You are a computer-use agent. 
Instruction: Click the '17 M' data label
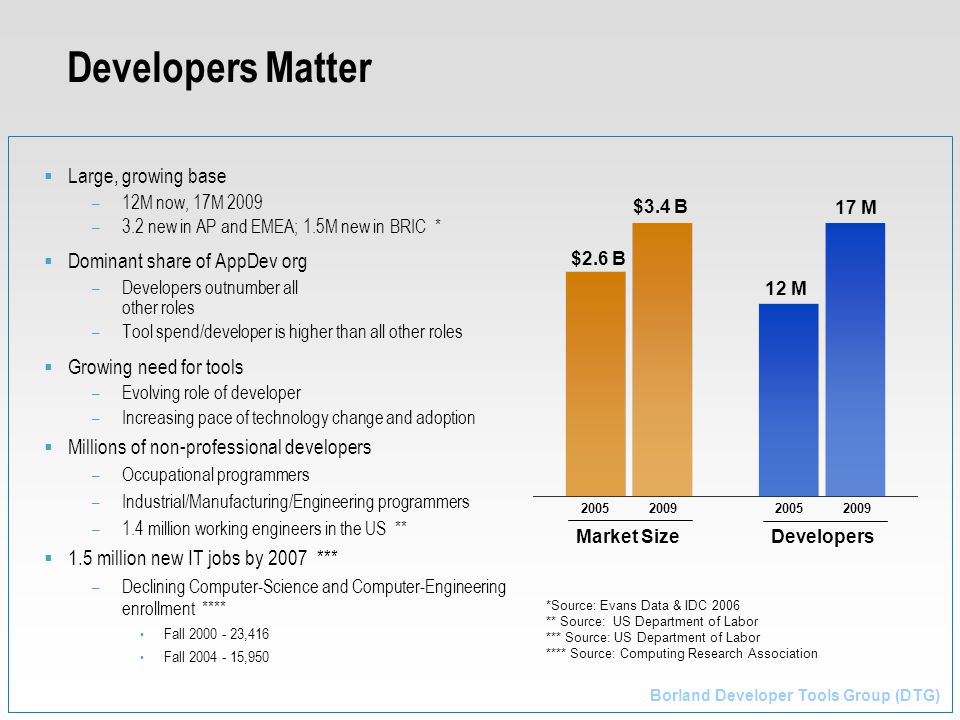[x=856, y=208]
